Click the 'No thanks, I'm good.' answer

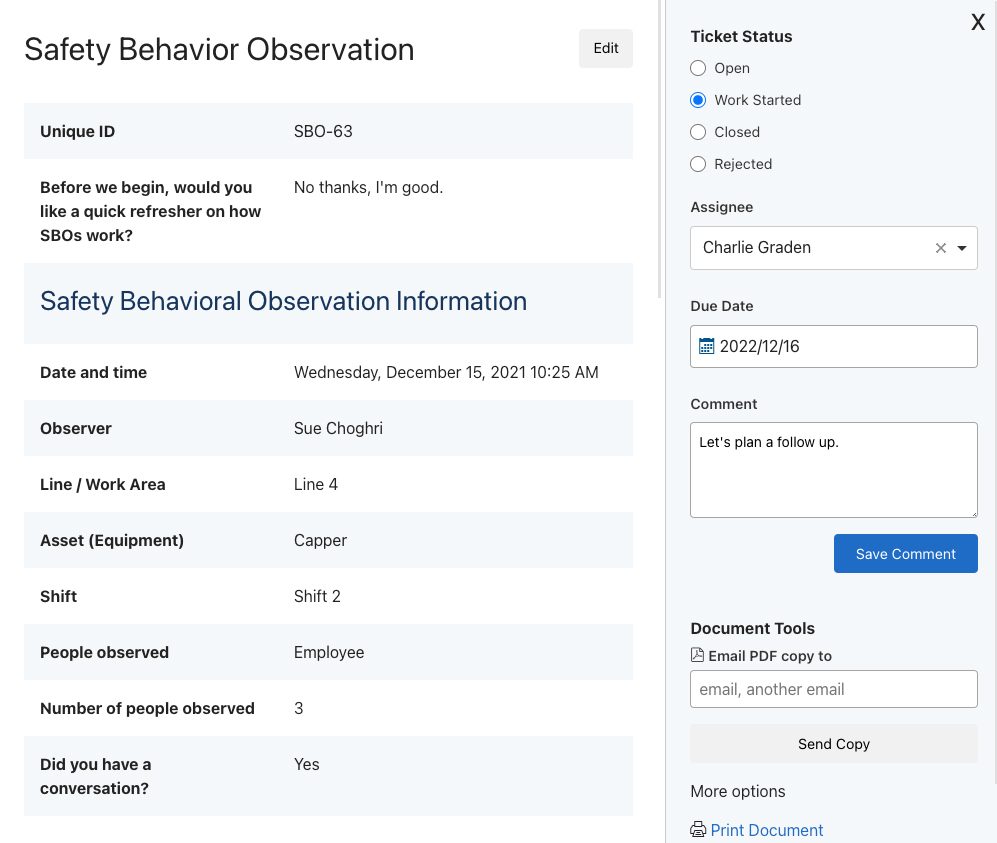tap(368, 188)
